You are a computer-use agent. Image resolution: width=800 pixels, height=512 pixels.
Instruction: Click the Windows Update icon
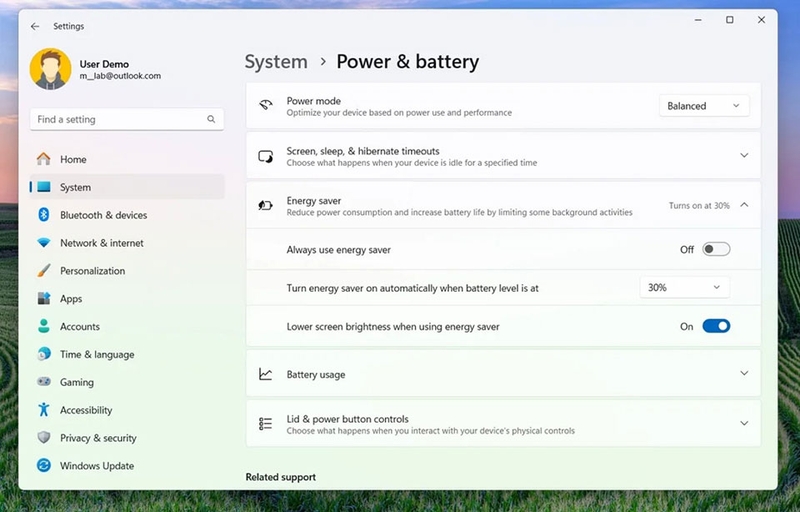(x=44, y=466)
